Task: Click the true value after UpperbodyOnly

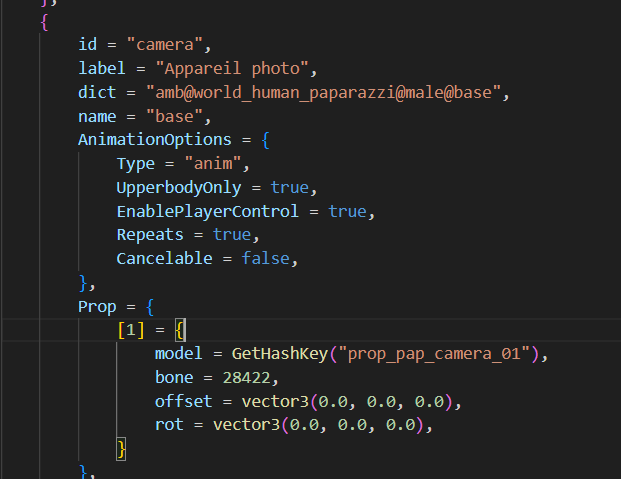Action: (289, 188)
